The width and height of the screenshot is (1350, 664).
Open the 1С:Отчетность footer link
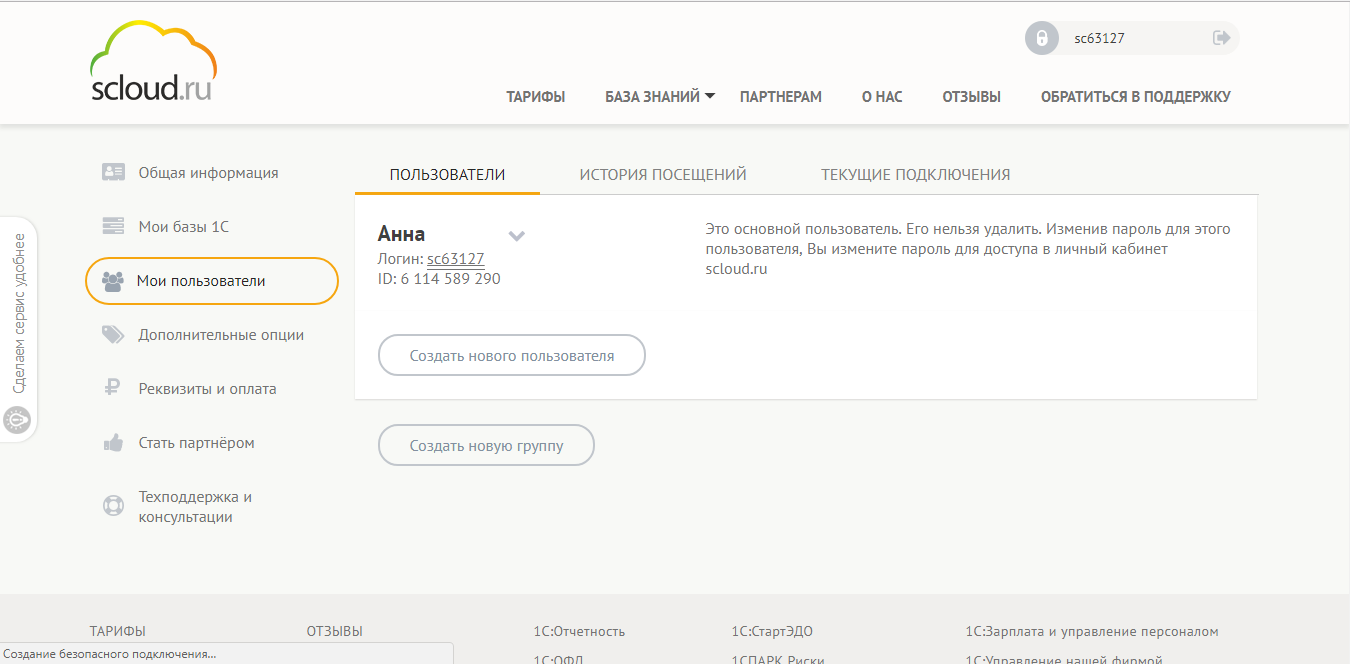click(579, 631)
